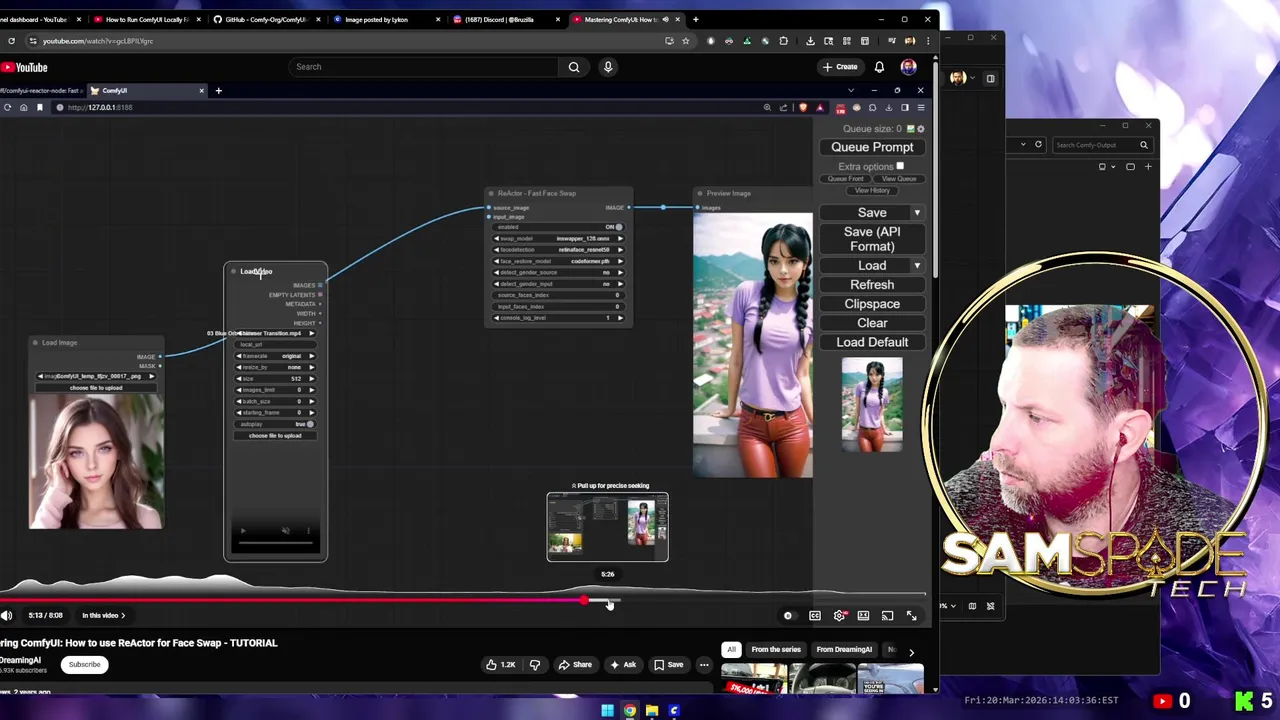Click the View Queue button
This screenshot has height=720, width=1280.
pyautogui.click(x=899, y=179)
